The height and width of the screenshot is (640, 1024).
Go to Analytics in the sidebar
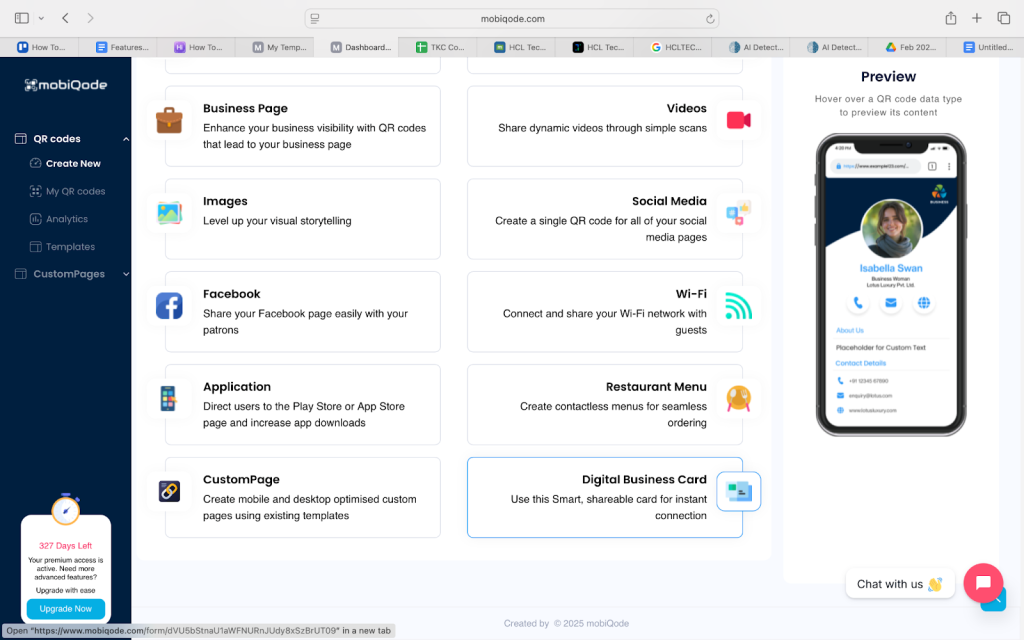(x=66, y=219)
